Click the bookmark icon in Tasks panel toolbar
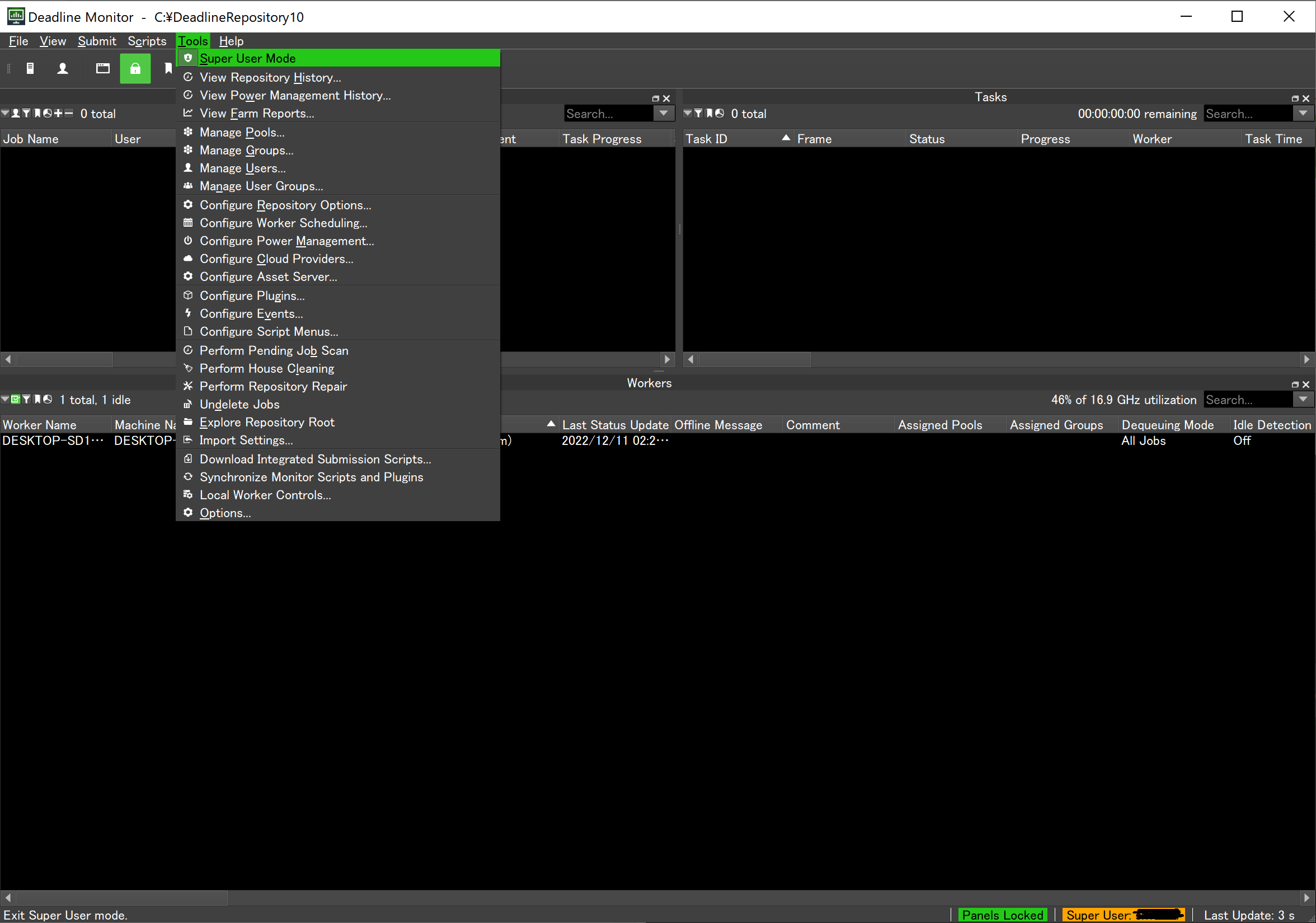Image resolution: width=1316 pixels, height=923 pixels. pos(709,114)
